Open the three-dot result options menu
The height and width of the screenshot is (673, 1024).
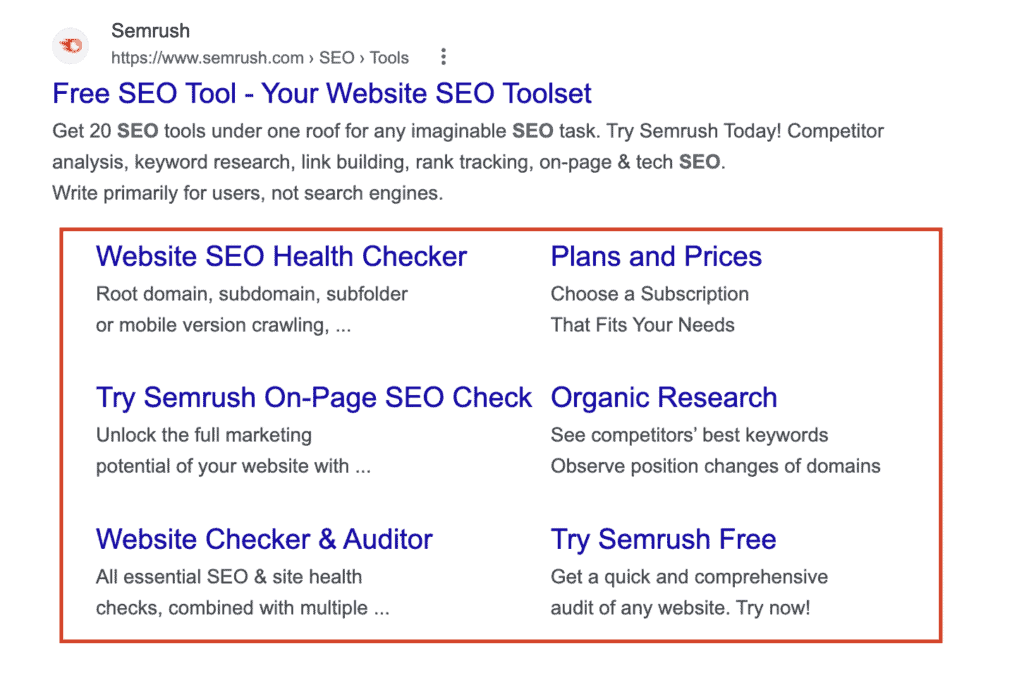coord(444,57)
